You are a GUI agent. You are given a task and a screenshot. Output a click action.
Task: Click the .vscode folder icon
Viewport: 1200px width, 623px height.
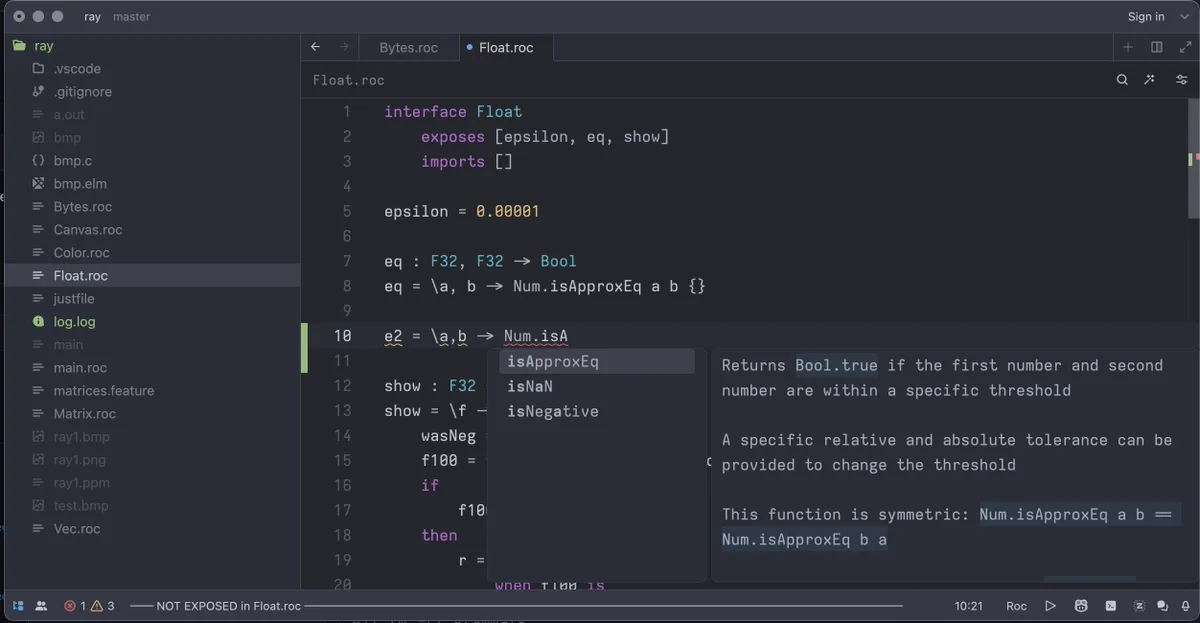click(38, 69)
